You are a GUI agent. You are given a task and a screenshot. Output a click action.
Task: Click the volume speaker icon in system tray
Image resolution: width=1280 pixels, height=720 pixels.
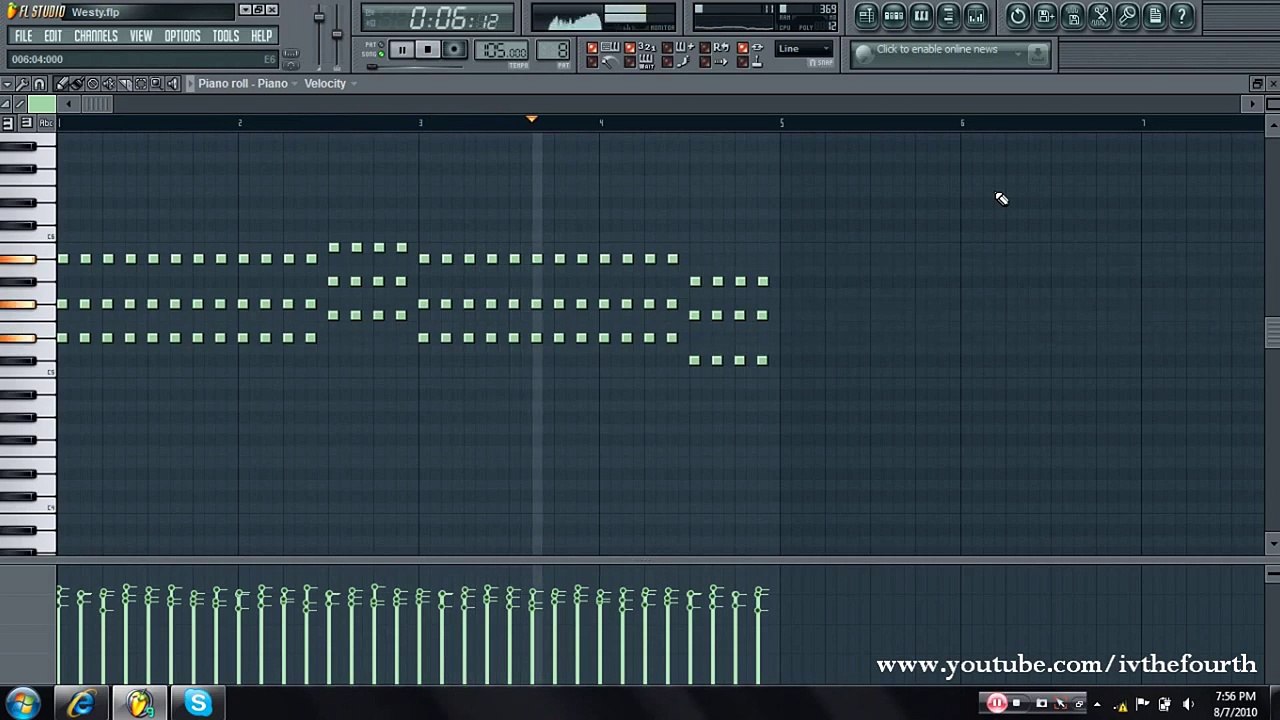pyautogui.click(x=1188, y=704)
